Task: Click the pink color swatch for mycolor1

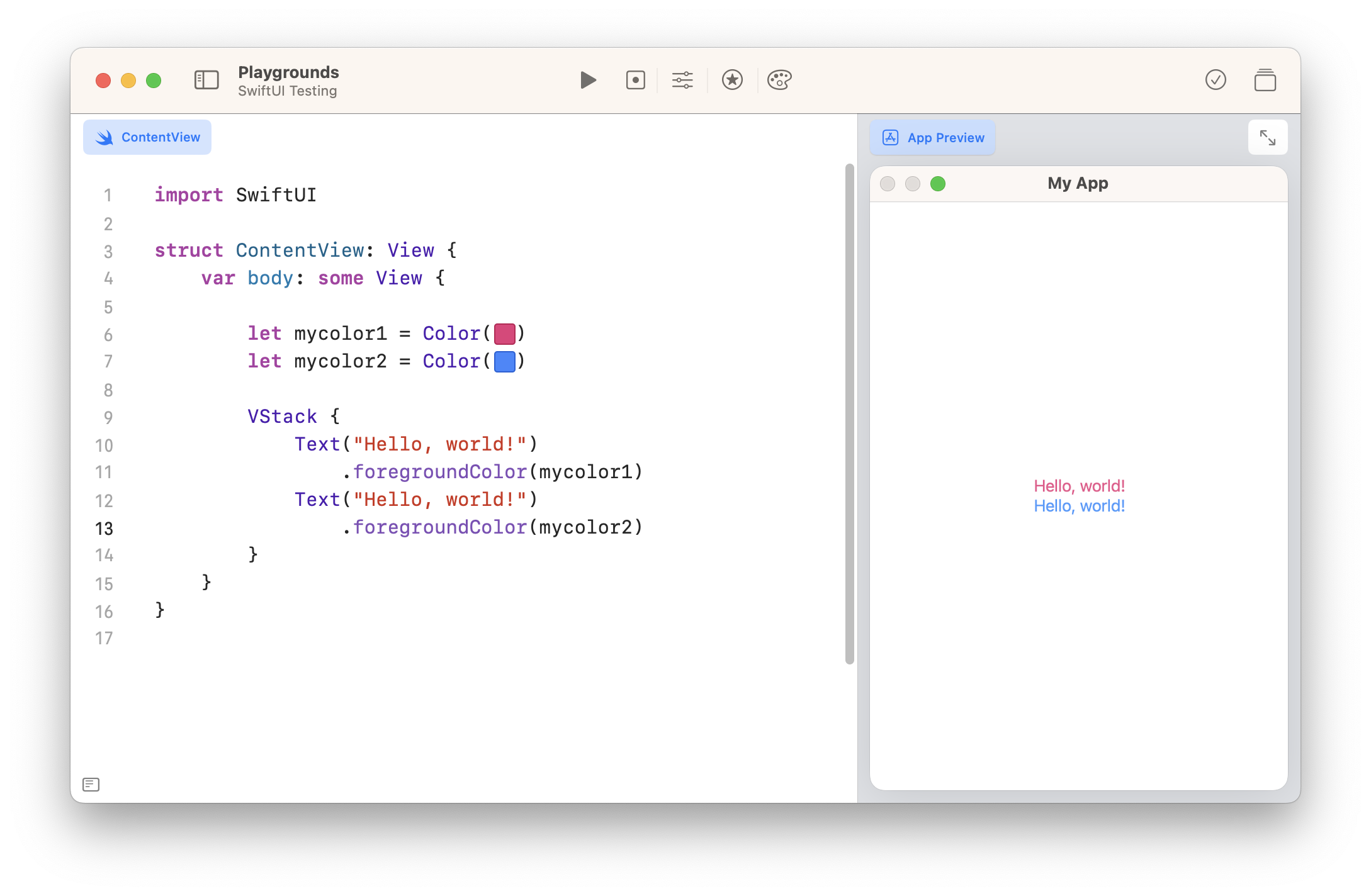Action: (x=505, y=333)
